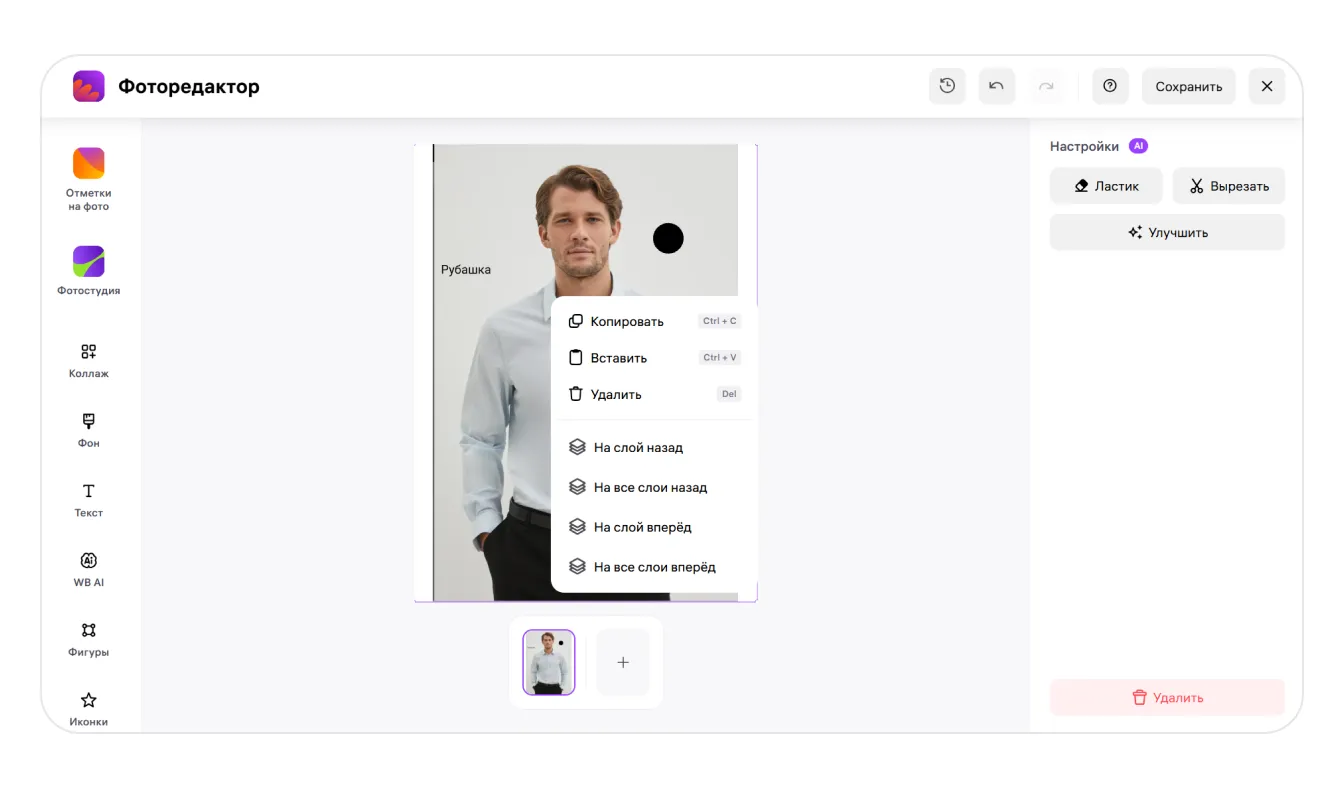1344x788 pixels.
Task: Click the Фоторедактор logo icon
Action: click(89, 86)
